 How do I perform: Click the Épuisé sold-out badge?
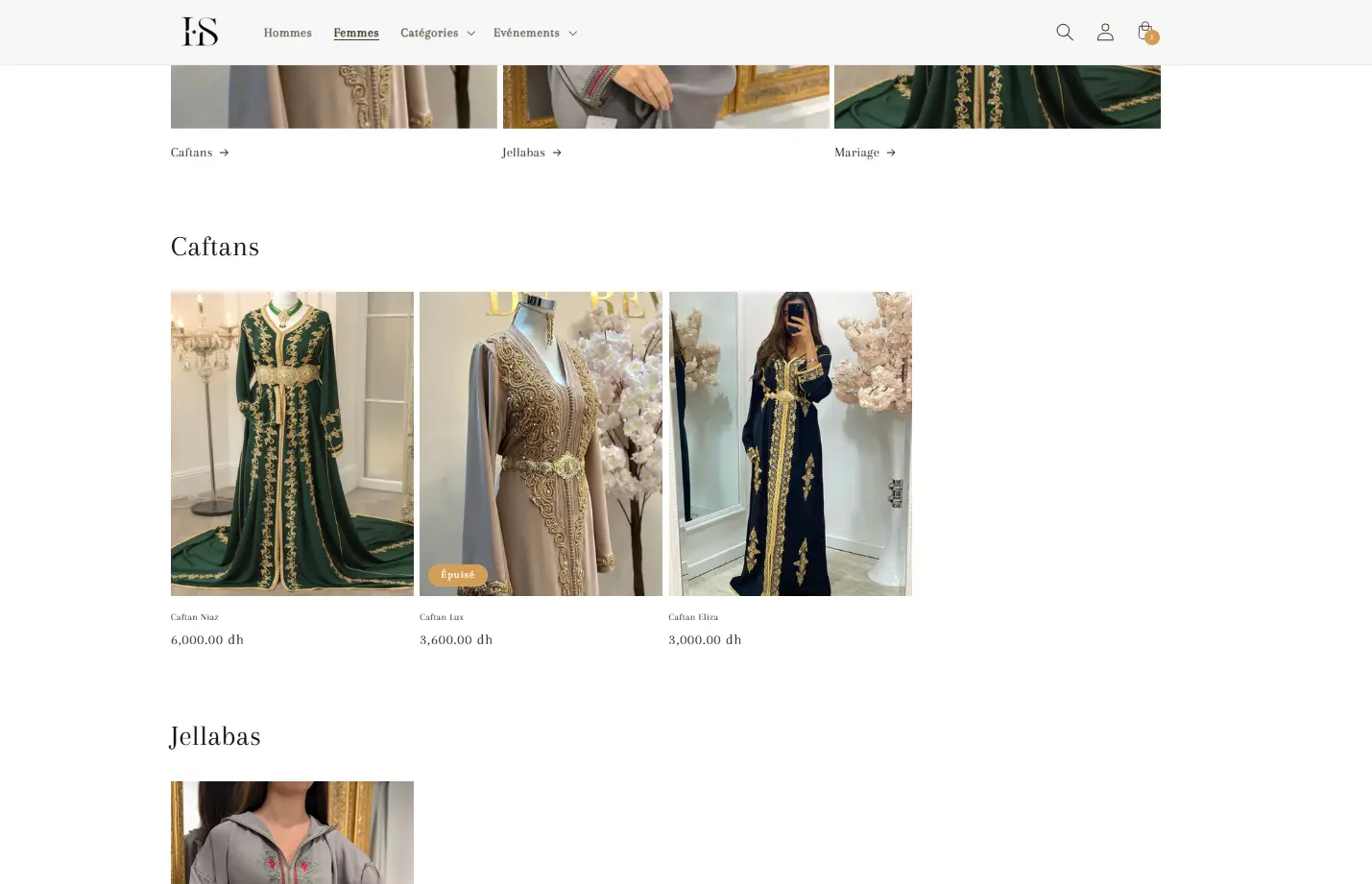click(457, 575)
